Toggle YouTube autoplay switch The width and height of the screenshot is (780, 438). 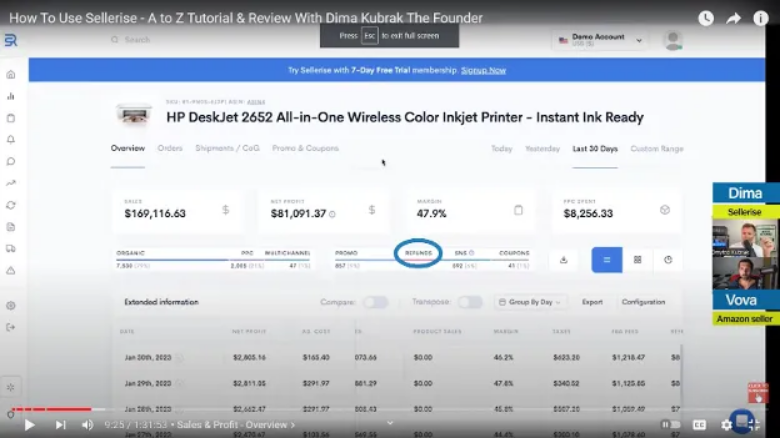click(671, 425)
